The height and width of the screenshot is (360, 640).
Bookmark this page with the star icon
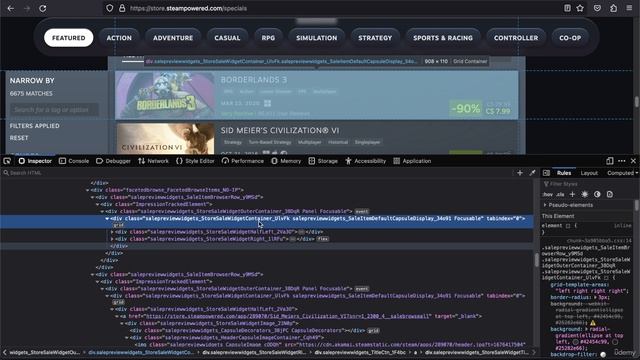click(x=580, y=8)
